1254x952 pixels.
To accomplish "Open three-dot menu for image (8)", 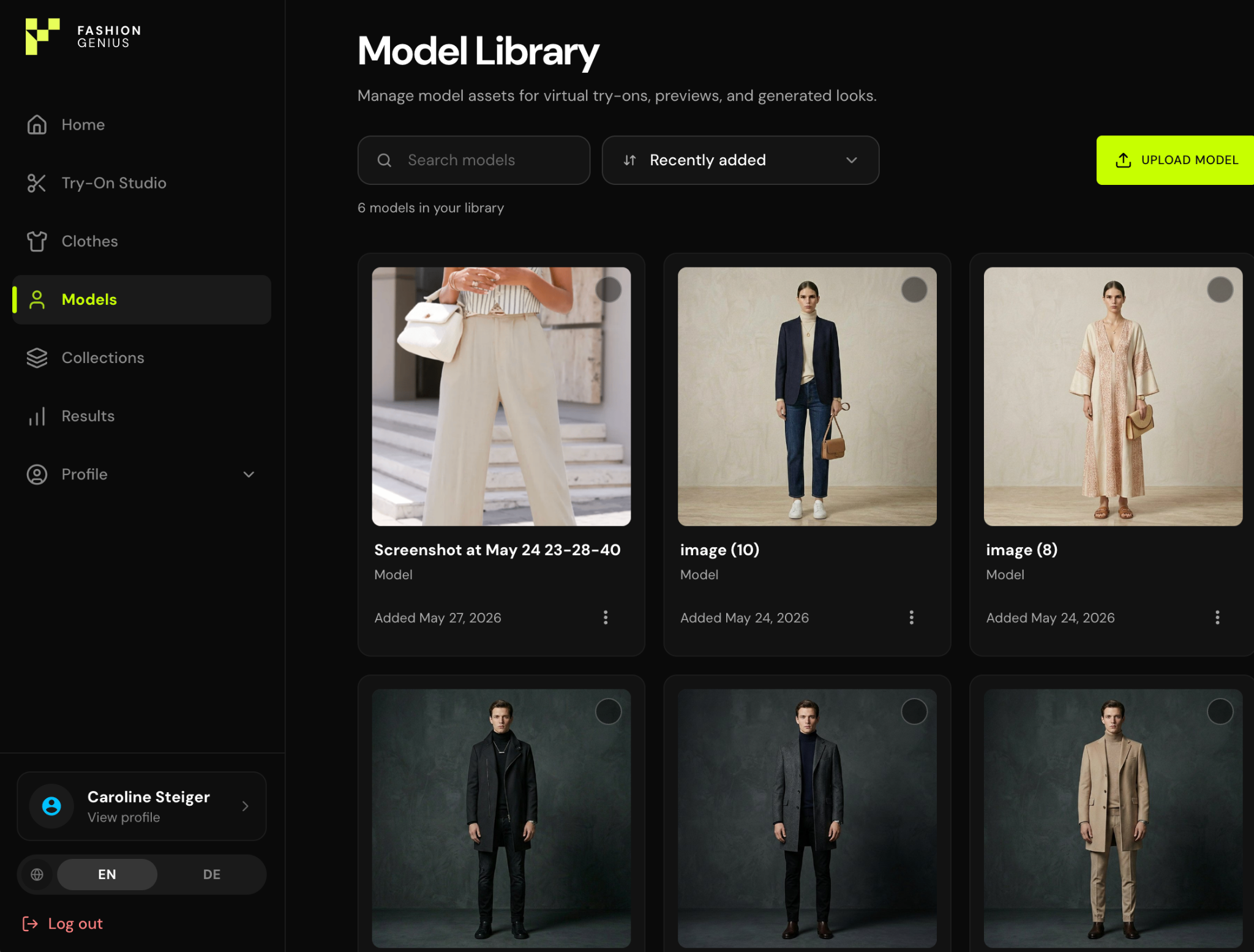I will (1217, 618).
